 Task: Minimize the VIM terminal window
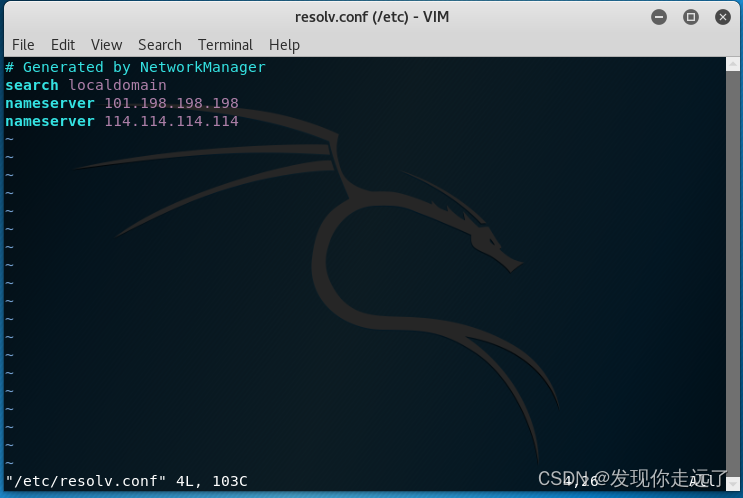point(659,18)
